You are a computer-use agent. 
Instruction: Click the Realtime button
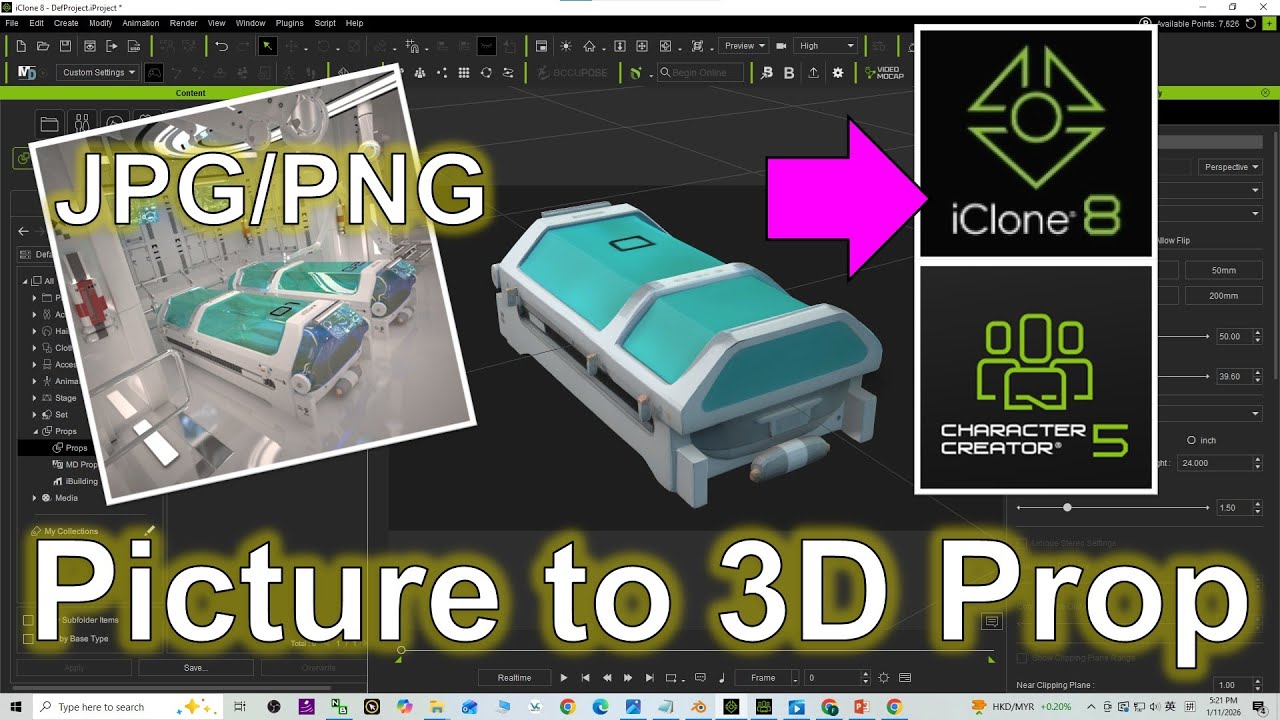point(514,677)
